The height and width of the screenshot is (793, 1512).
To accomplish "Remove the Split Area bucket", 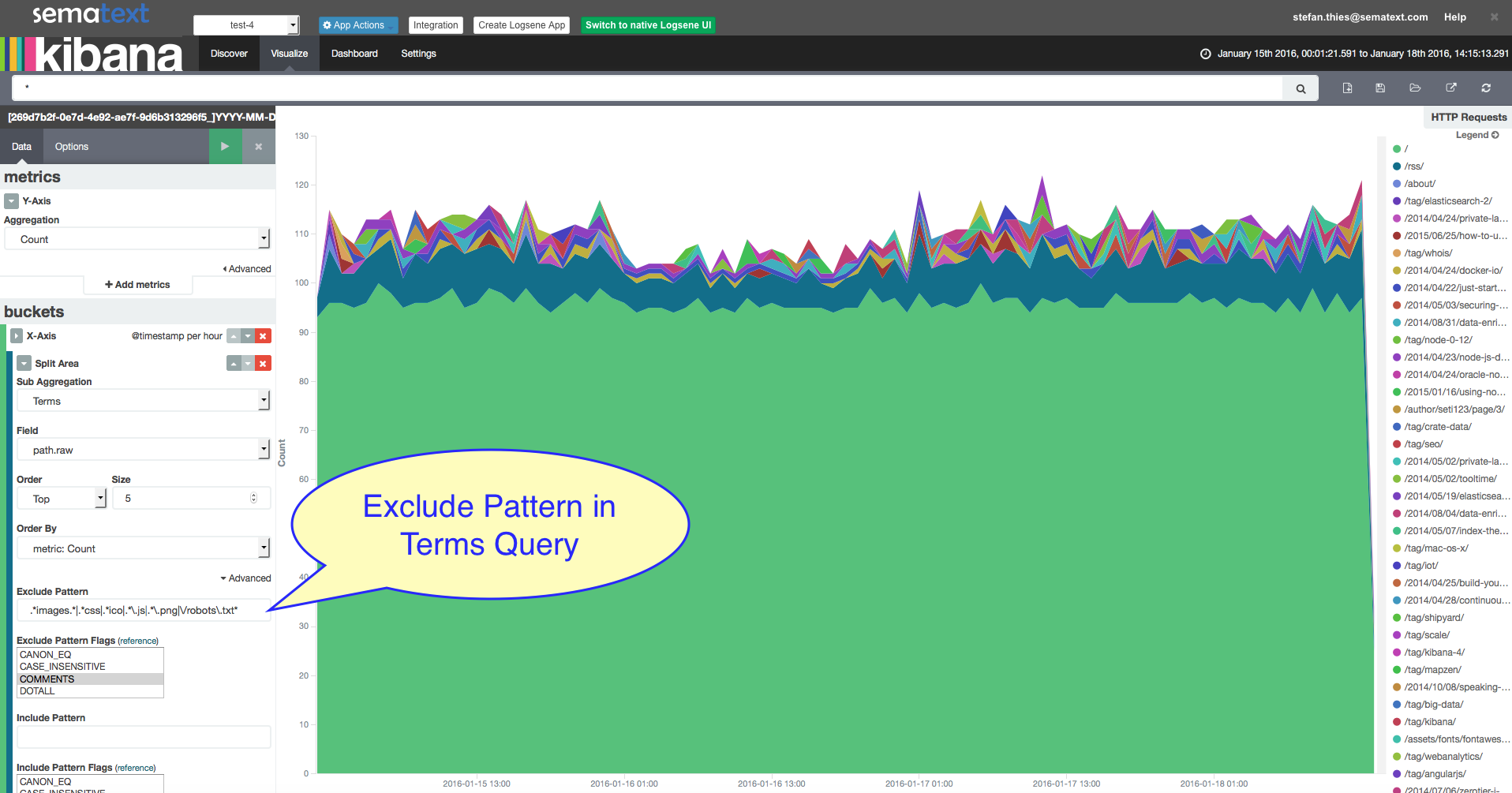I will point(264,363).
